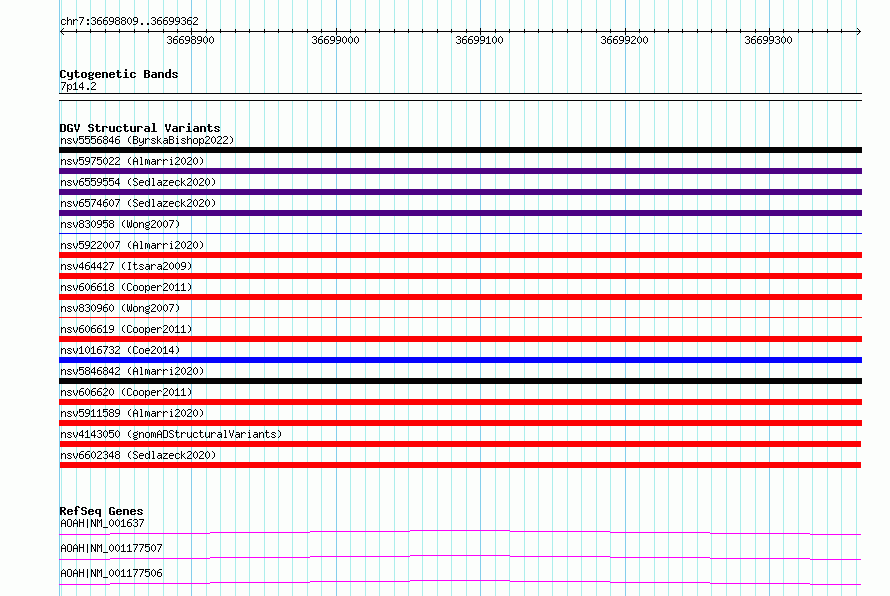
Task: Click the DGV Structural Variants track title
Action: pos(140,128)
